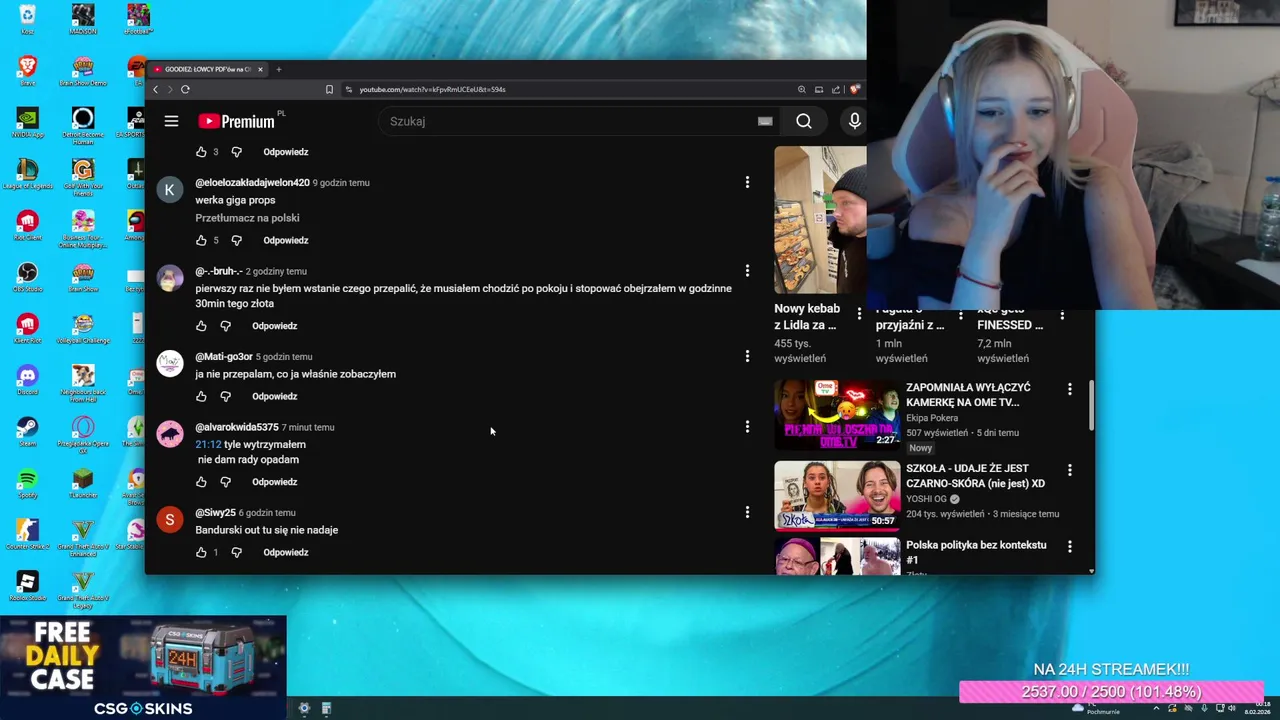Click the youtube.com address bar URL
The width and height of the screenshot is (1280, 720).
tap(432, 89)
